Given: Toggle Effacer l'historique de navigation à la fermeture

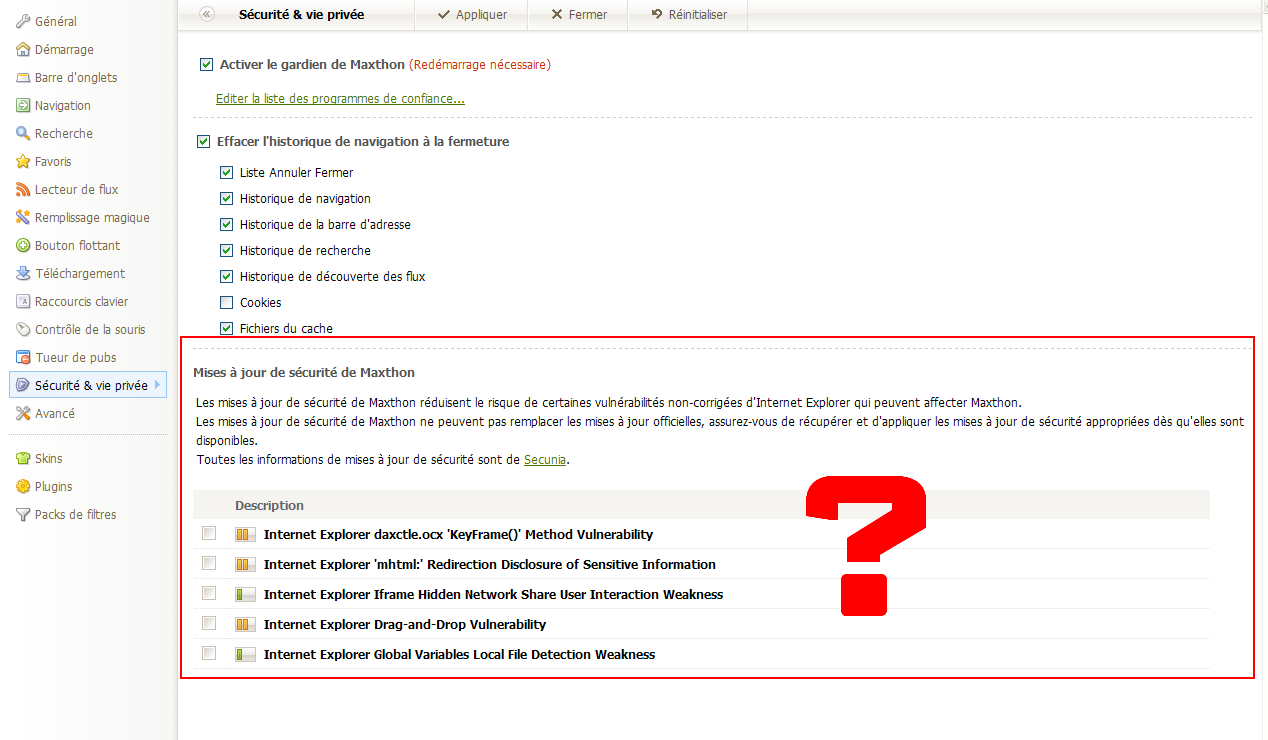Looking at the screenshot, I should pos(204,142).
